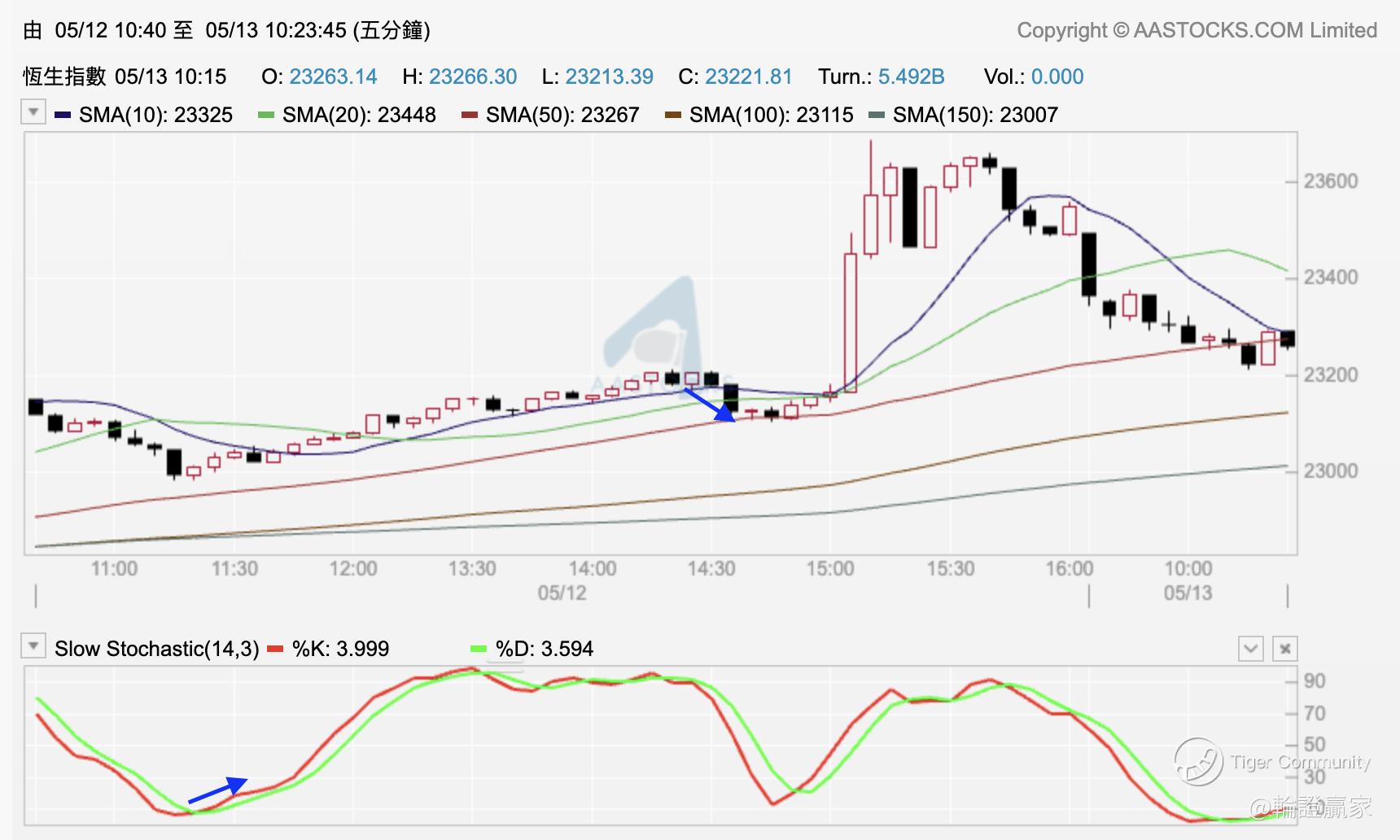This screenshot has height=840, width=1400.
Task: Open the SMA indicator dropdown arrow
Action: pos(33,112)
